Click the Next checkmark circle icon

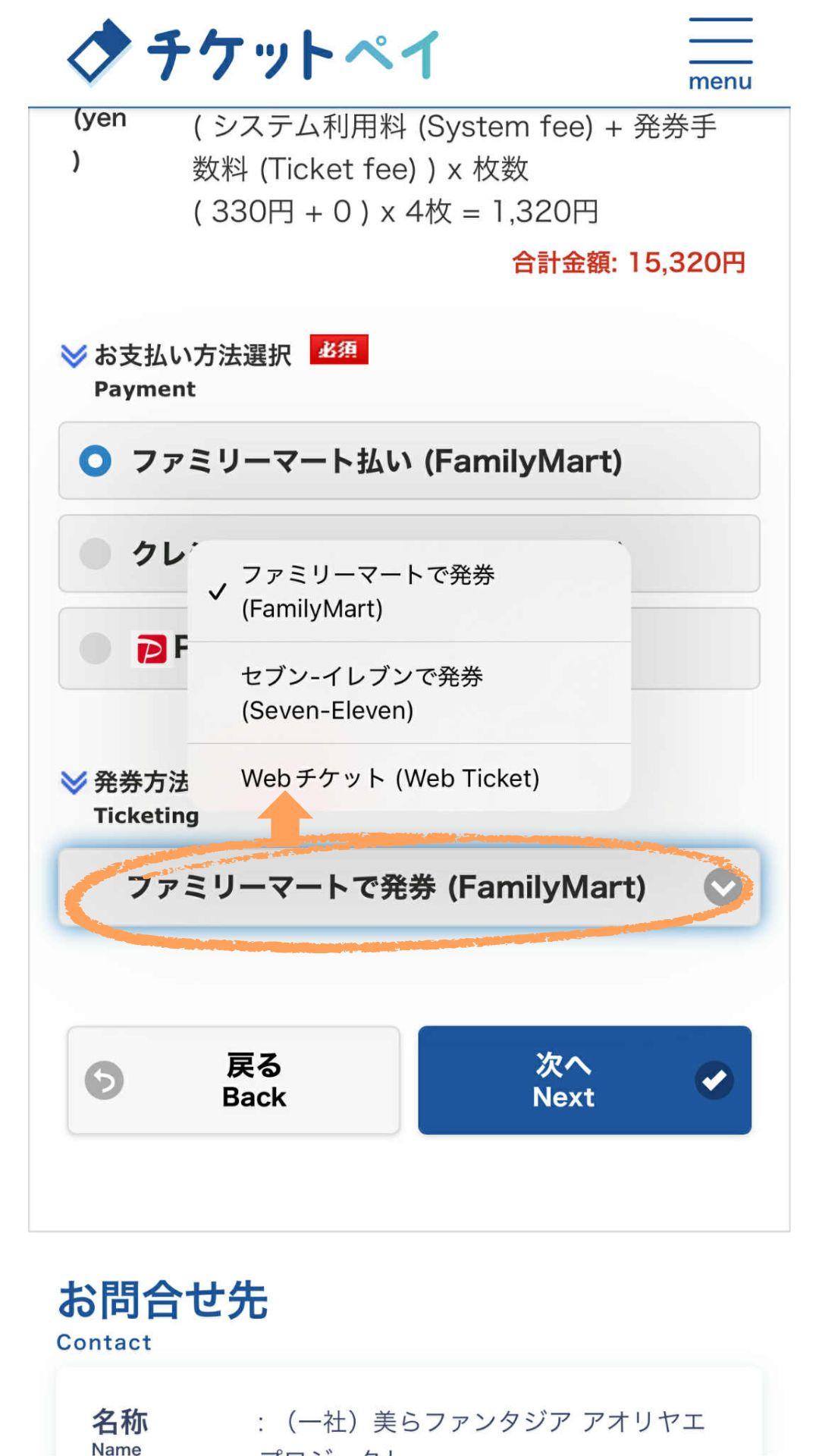pyautogui.click(x=714, y=1081)
